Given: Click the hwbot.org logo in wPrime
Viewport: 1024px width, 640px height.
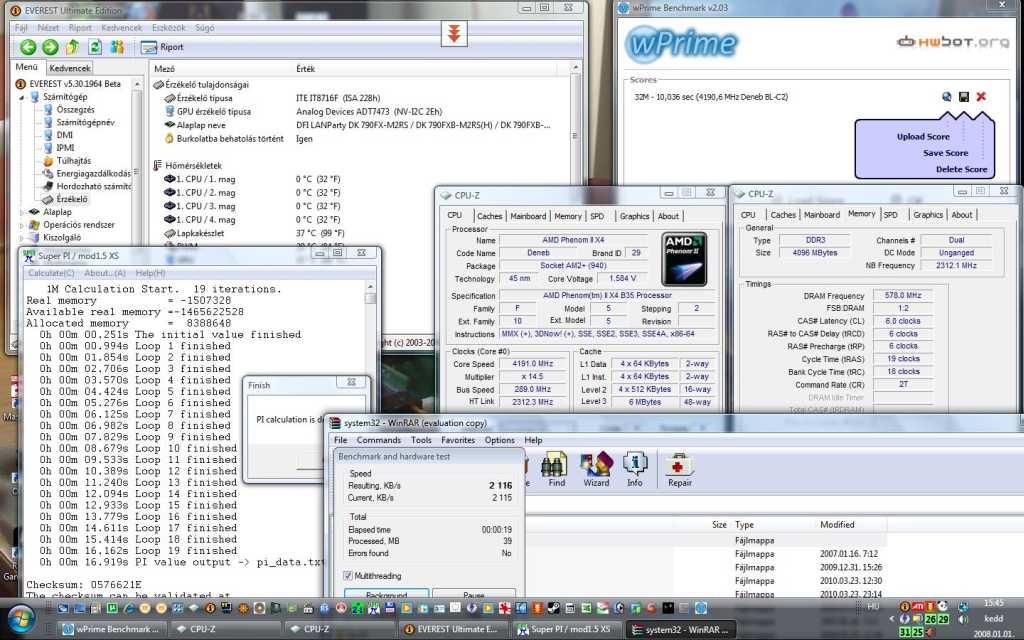Looking at the screenshot, I should pos(953,42).
